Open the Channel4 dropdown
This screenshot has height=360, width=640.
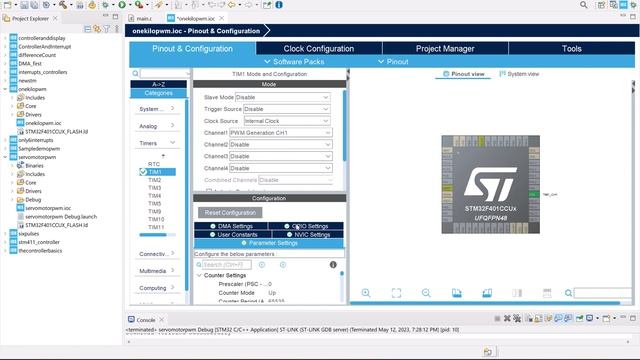point(280,168)
